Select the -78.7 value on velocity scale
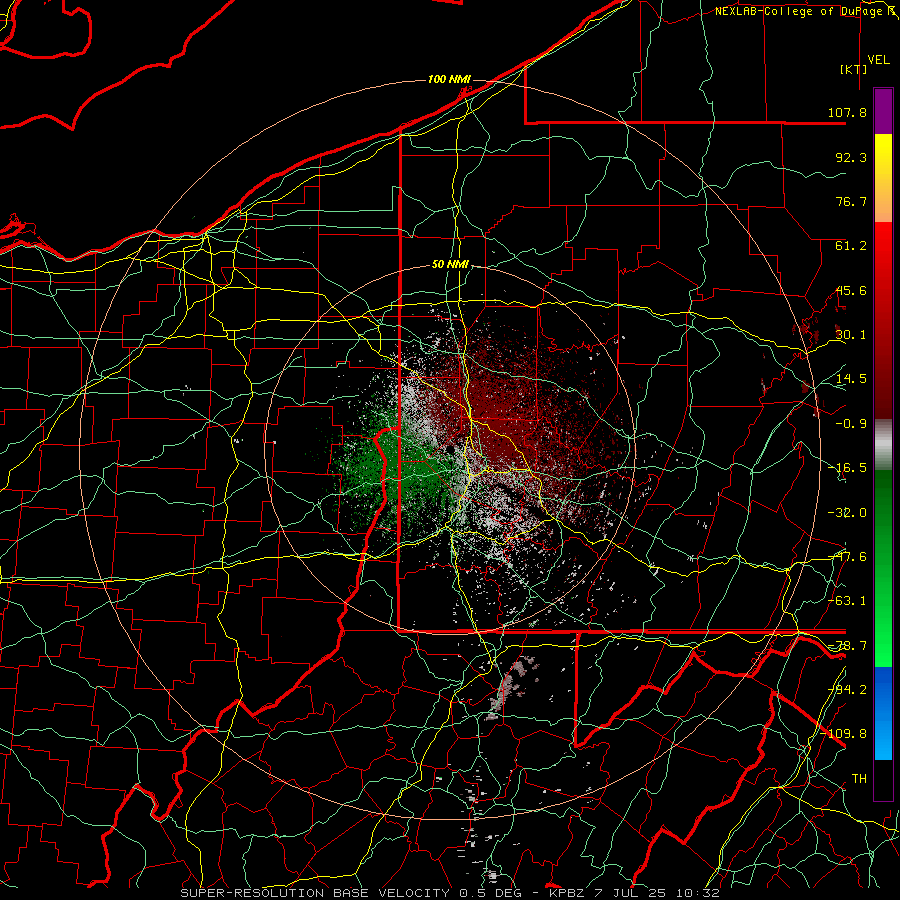The height and width of the screenshot is (900, 900). point(847,646)
